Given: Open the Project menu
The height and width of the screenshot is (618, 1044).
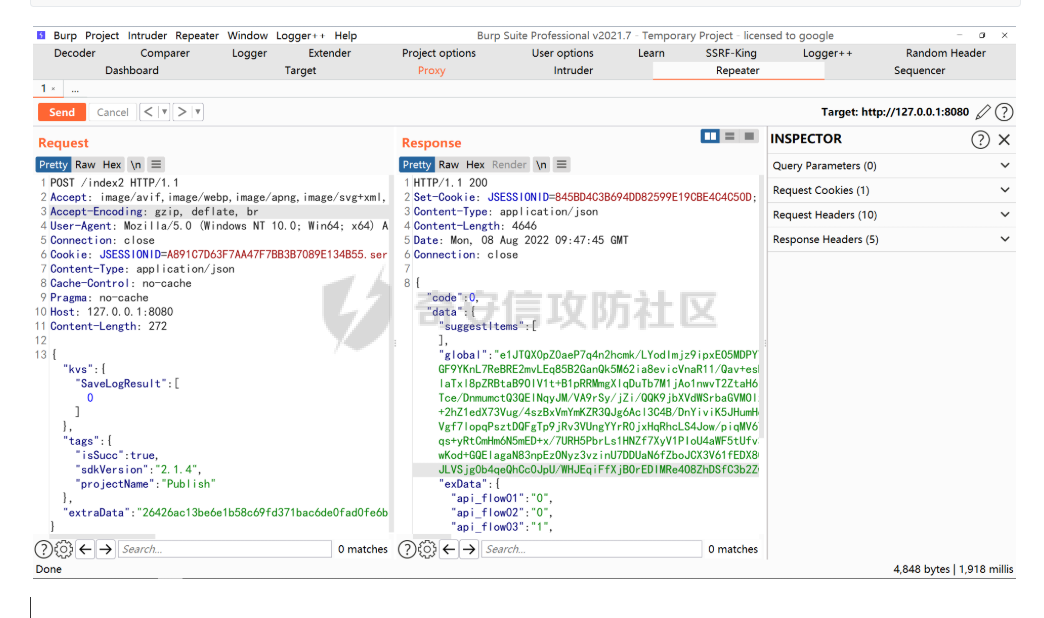Looking at the screenshot, I should coord(102,35).
